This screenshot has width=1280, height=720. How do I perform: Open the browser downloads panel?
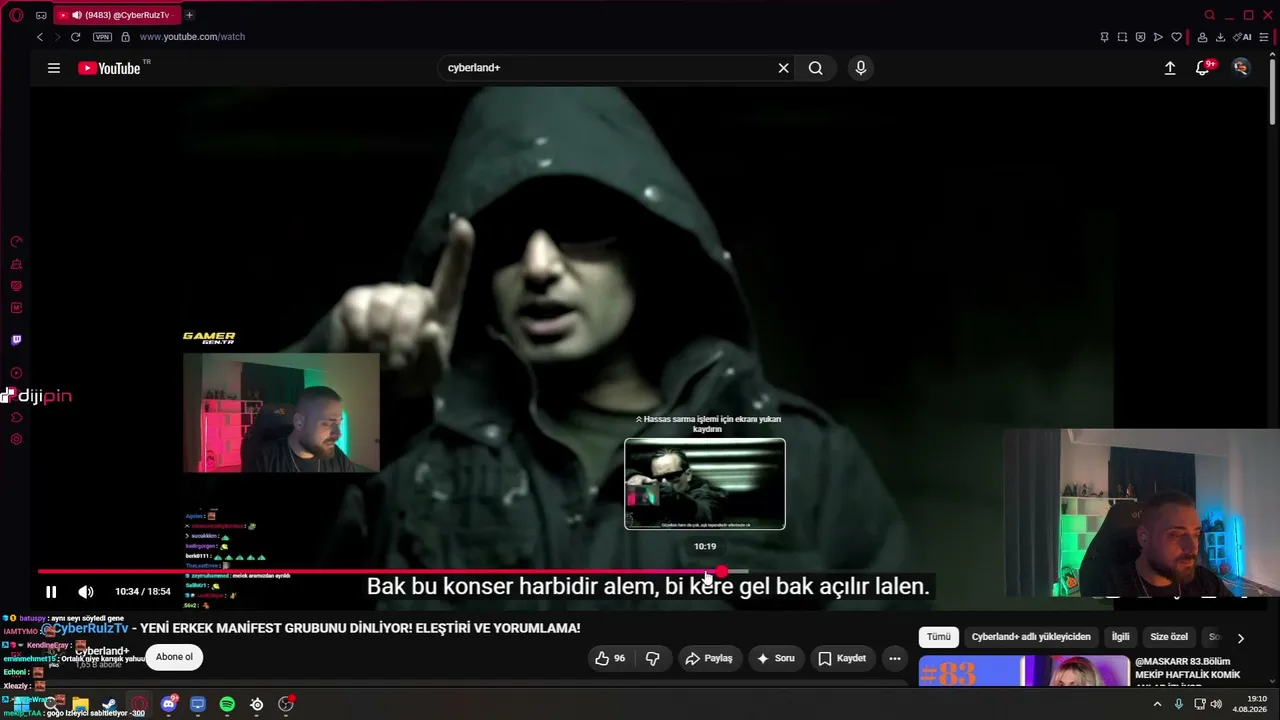[x=1220, y=37]
